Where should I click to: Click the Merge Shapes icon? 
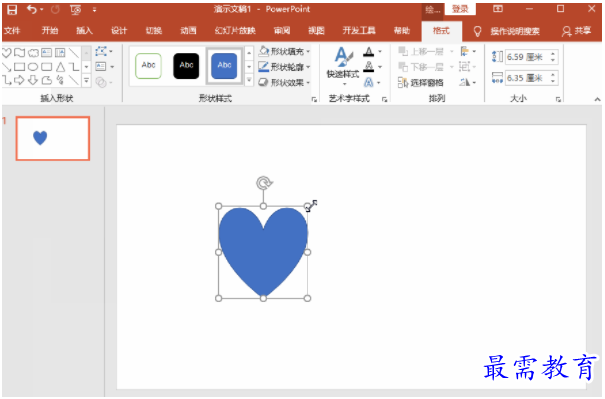click(103, 82)
